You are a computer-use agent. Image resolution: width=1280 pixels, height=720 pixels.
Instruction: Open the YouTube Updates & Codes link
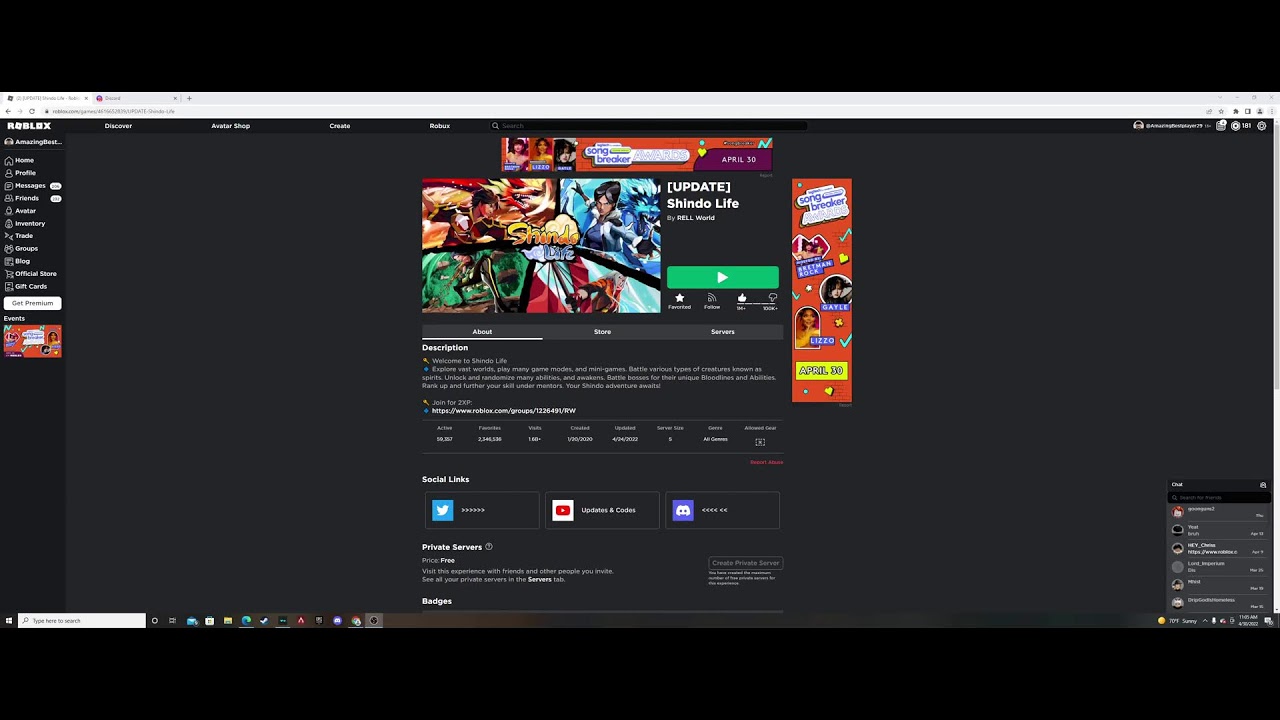click(x=602, y=510)
